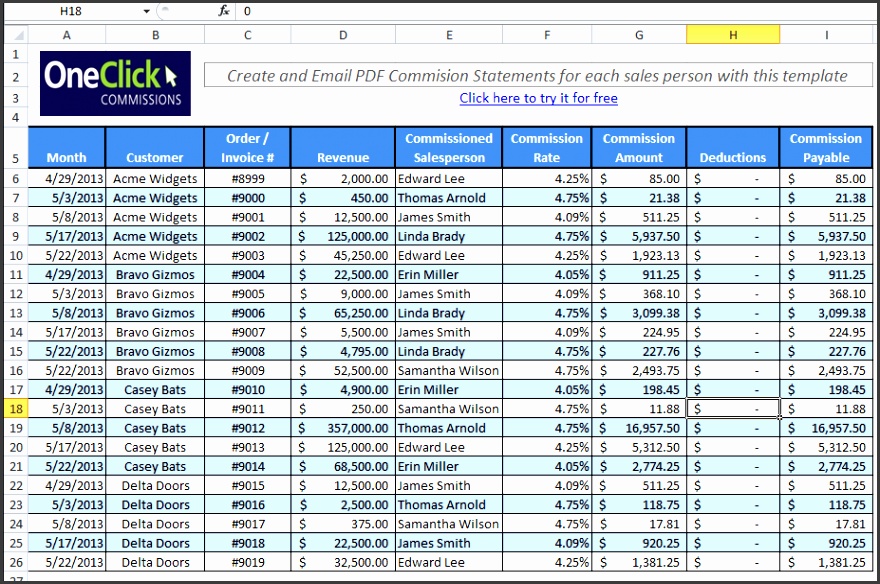Select column H header
Viewport: 880px width, 584px height.
733,35
